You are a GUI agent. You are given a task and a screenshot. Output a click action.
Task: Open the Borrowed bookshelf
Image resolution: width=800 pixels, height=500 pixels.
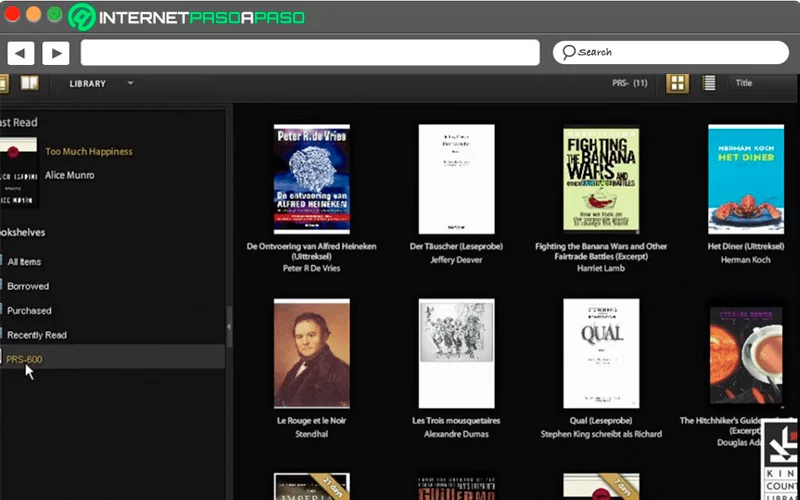click(28, 286)
